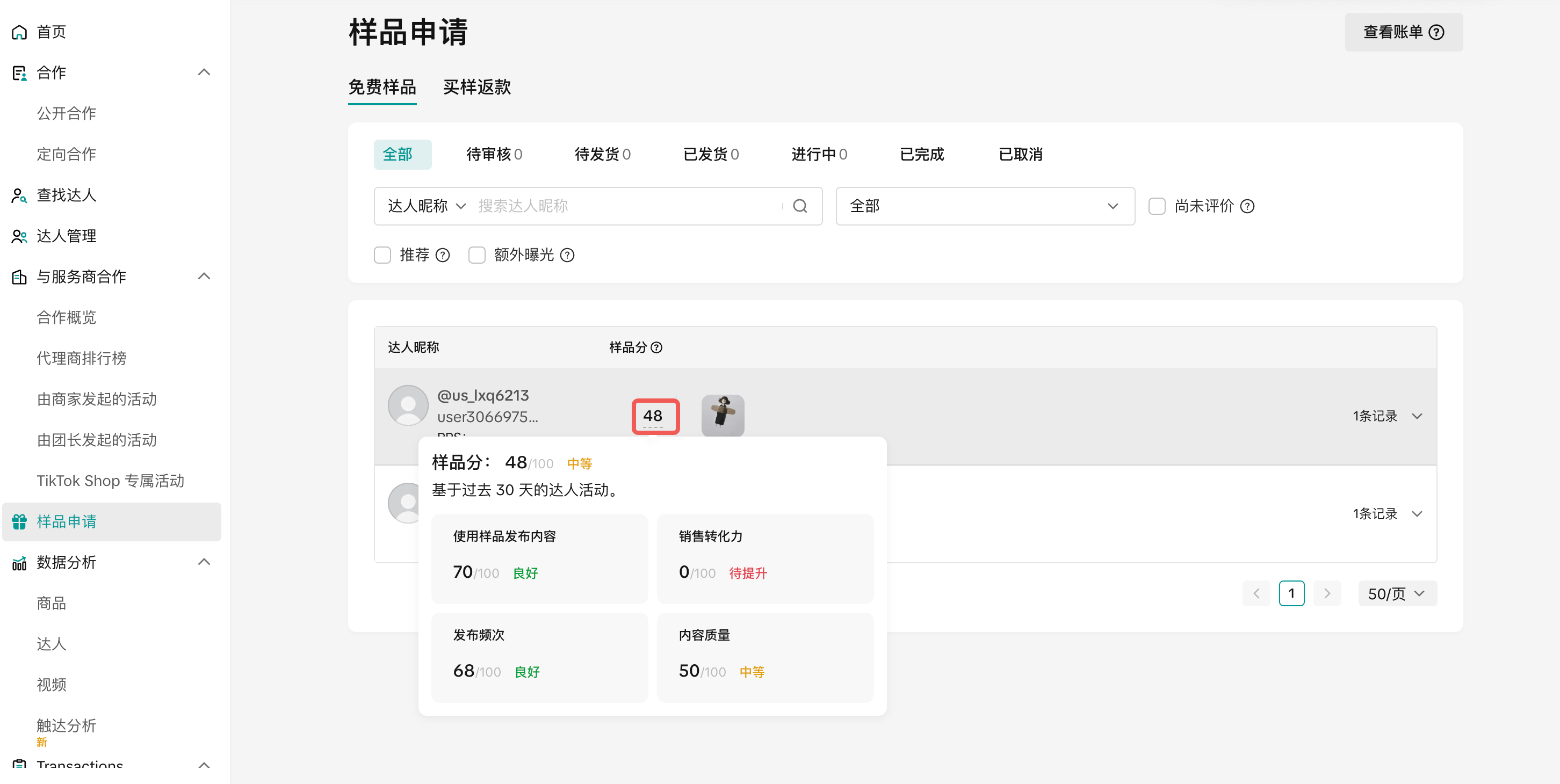
Task: Open the 50/页 page size dropdown
Action: click(1397, 594)
